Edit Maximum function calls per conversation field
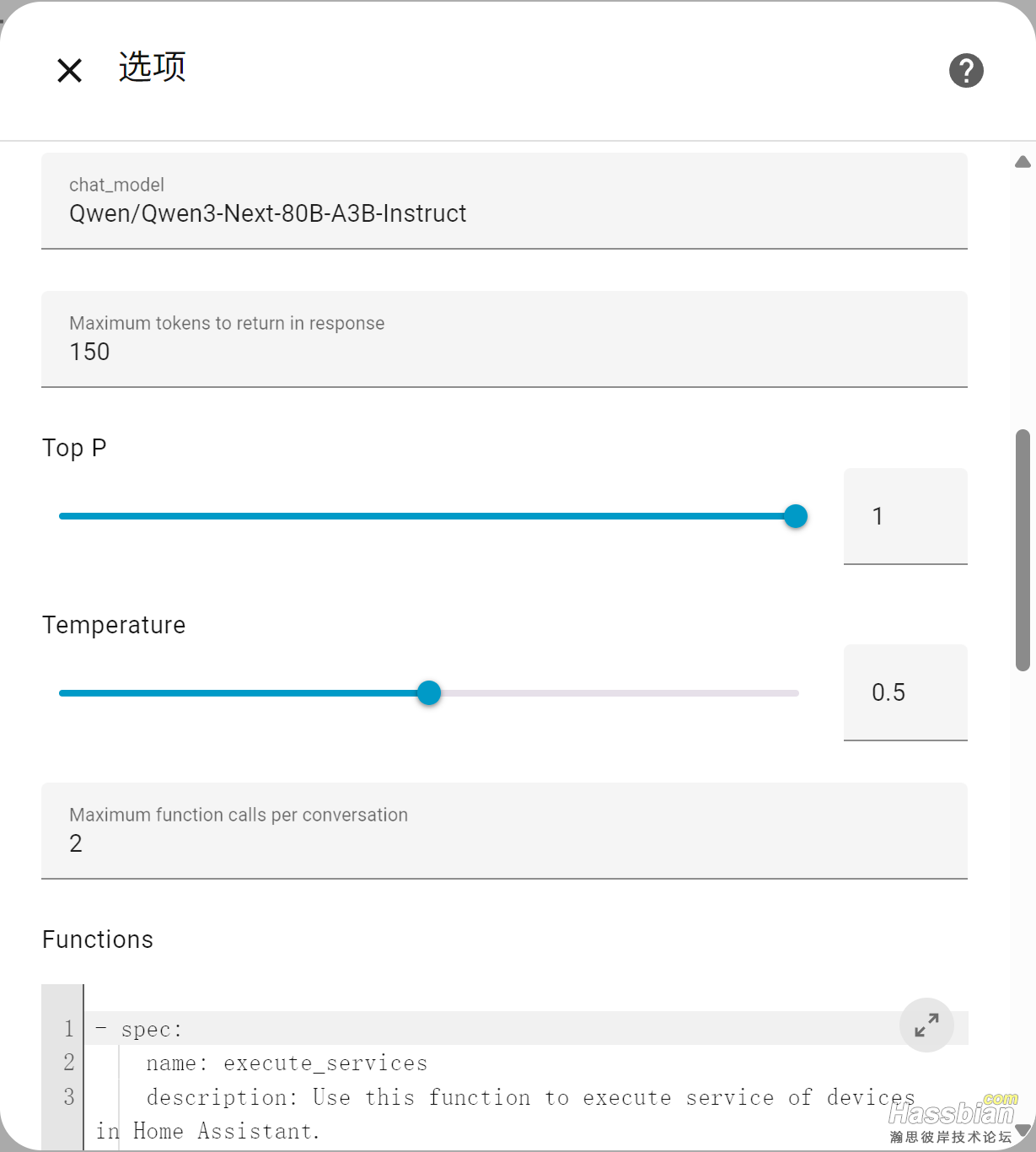Viewport: 1036px width, 1152px height. click(x=504, y=843)
